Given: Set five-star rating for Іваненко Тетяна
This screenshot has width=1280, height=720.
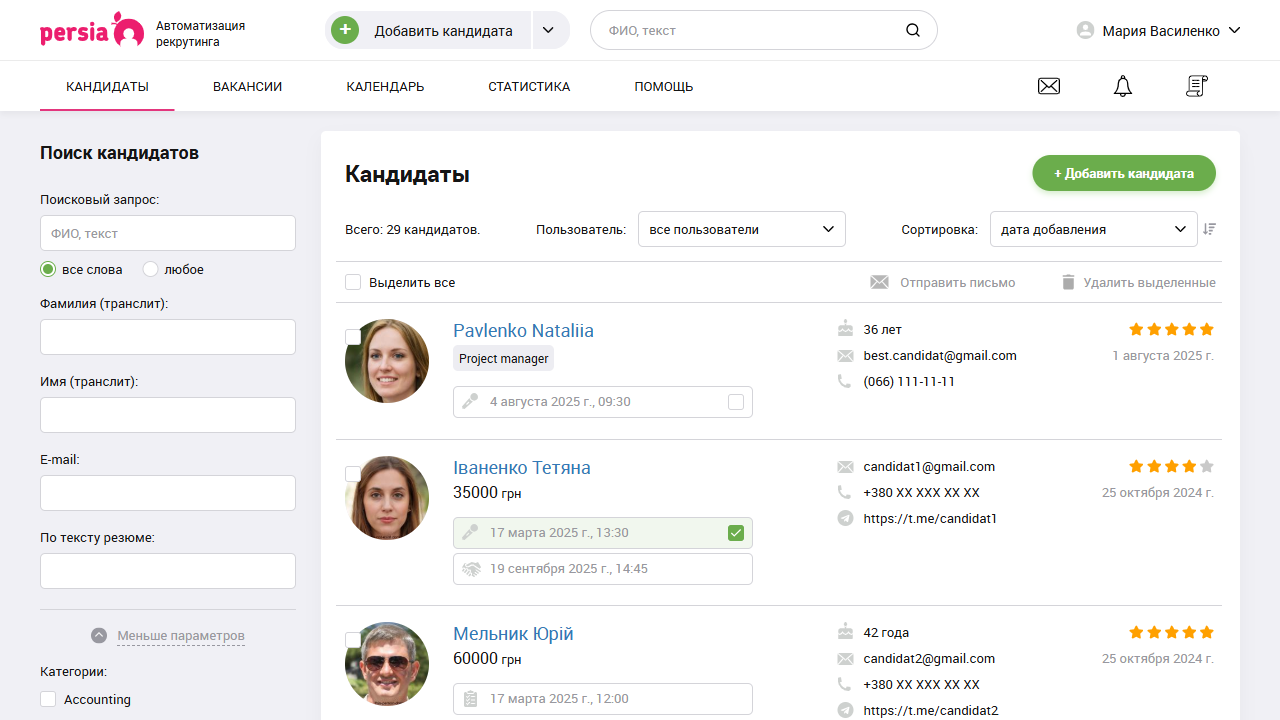Looking at the screenshot, I should 1206,466.
